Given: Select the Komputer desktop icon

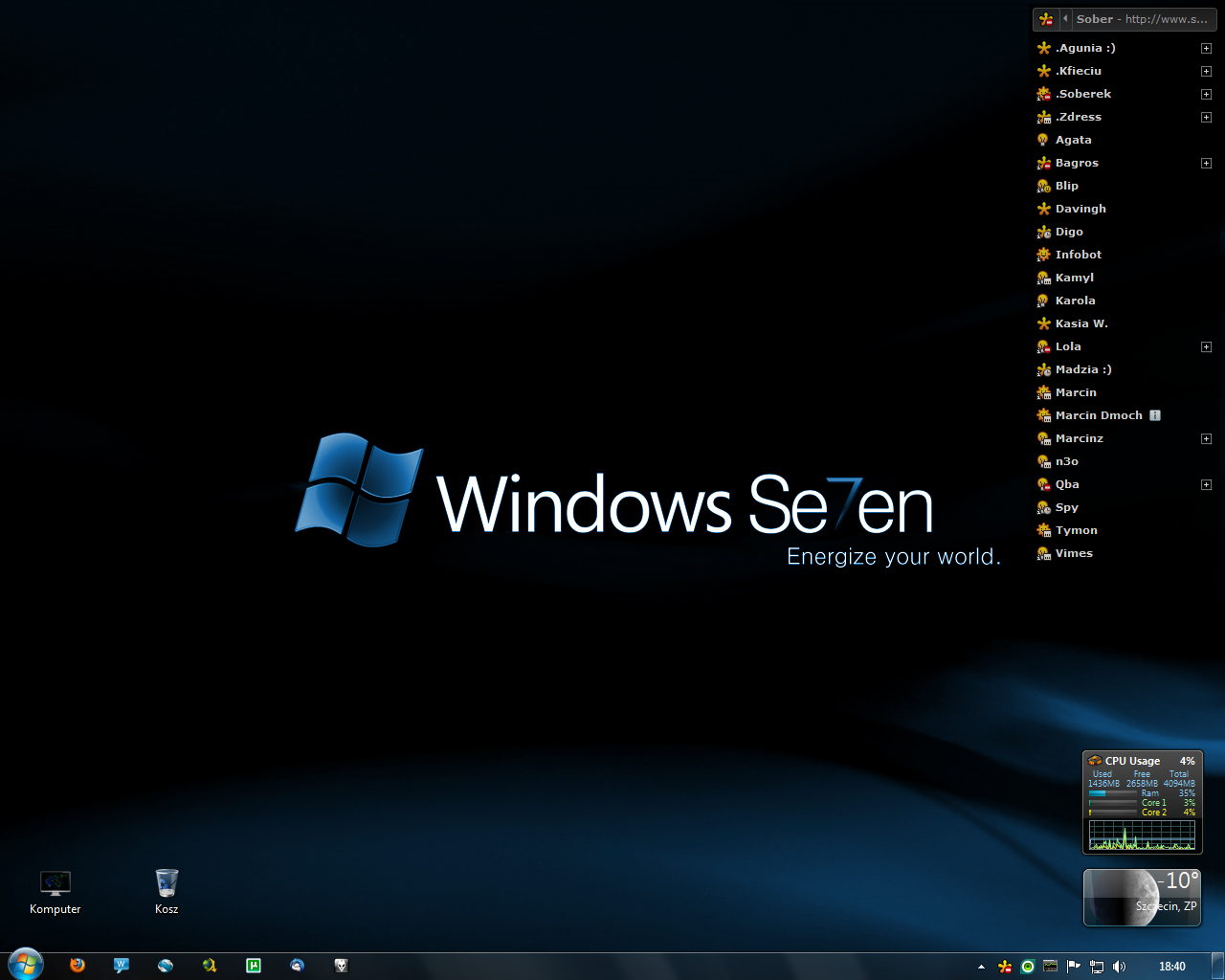Looking at the screenshot, I should coord(56,892).
